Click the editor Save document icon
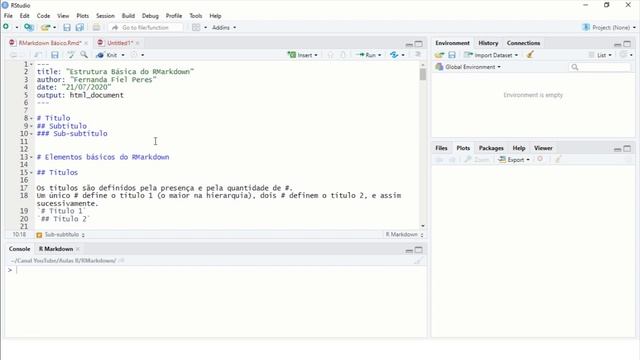Image resolution: width=640 pixels, height=360 pixels. [55, 55]
